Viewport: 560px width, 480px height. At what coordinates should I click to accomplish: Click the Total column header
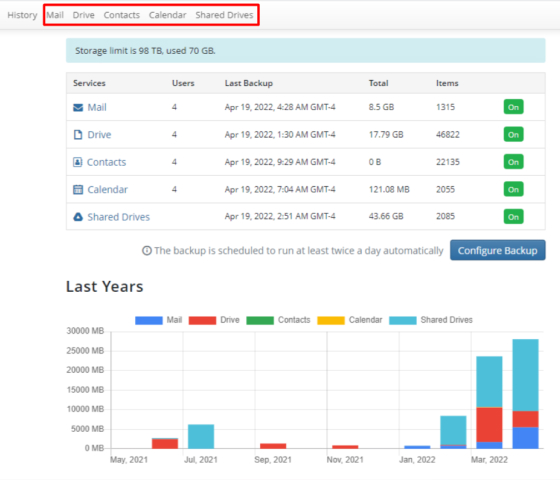coord(379,83)
